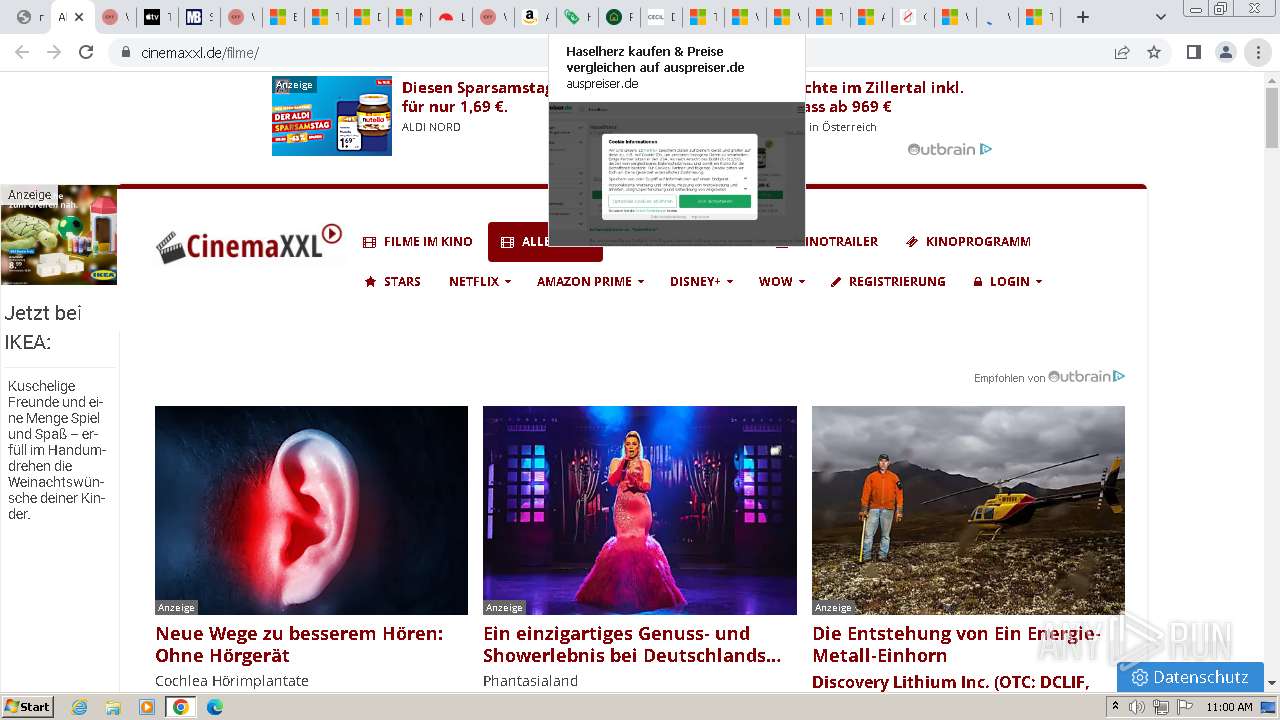The width and height of the screenshot is (1280, 720).
Task: Open the Windows Start menu
Action: [27, 707]
